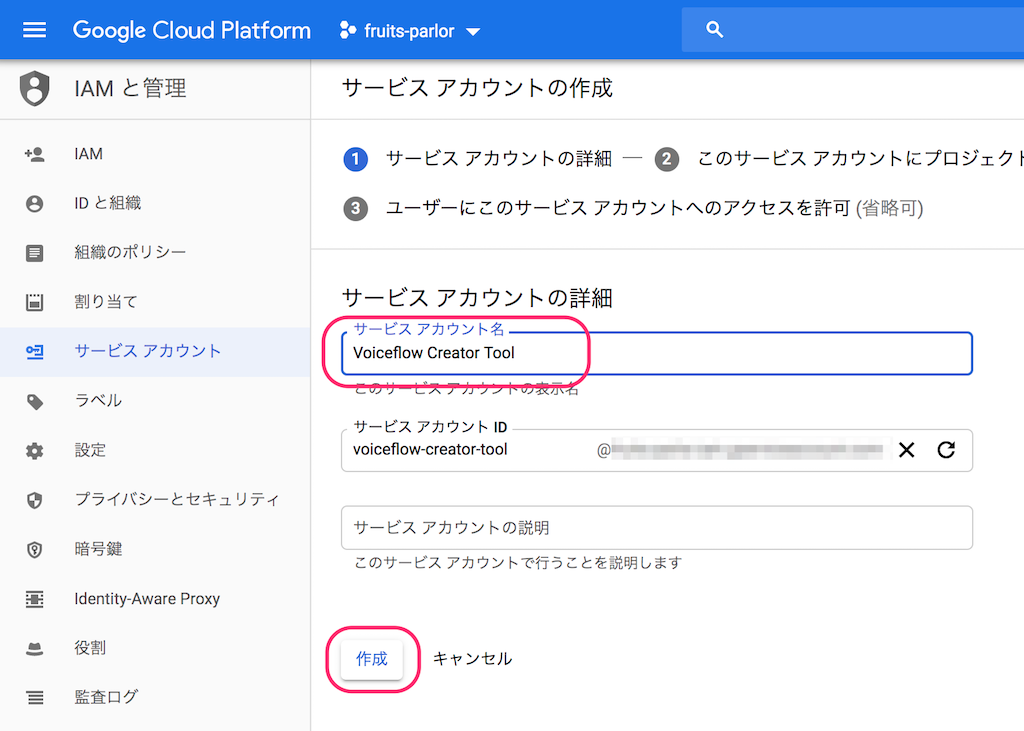The width and height of the screenshot is (1024, 731).
Task: Click the サービス アカウント名 field
Action: (x=657, y=353)
